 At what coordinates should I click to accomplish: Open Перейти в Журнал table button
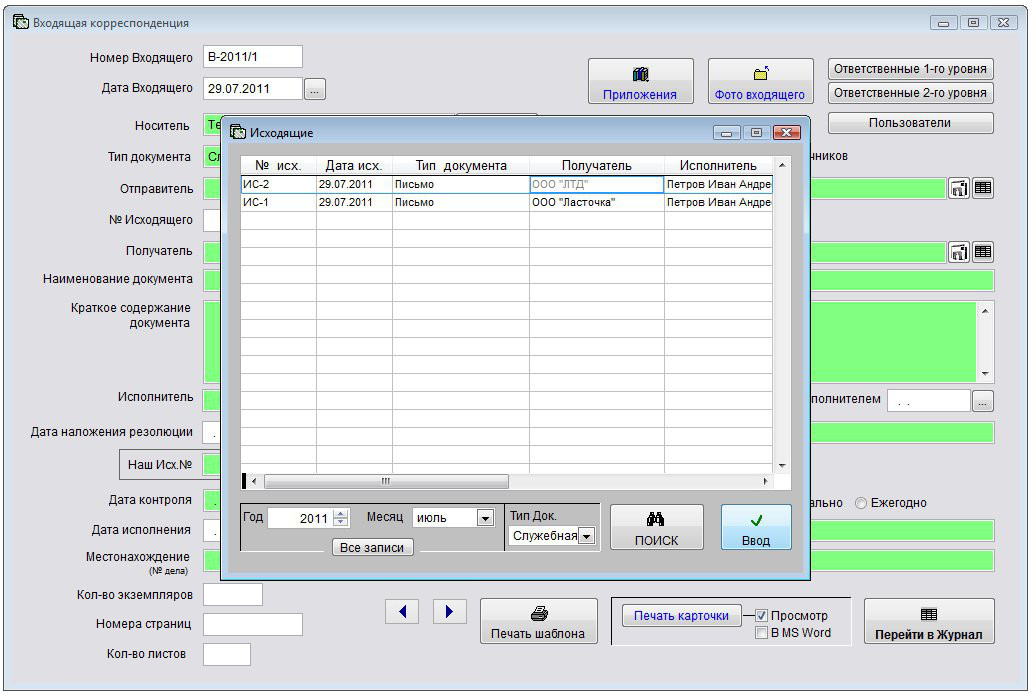click(x=928, y=622)
